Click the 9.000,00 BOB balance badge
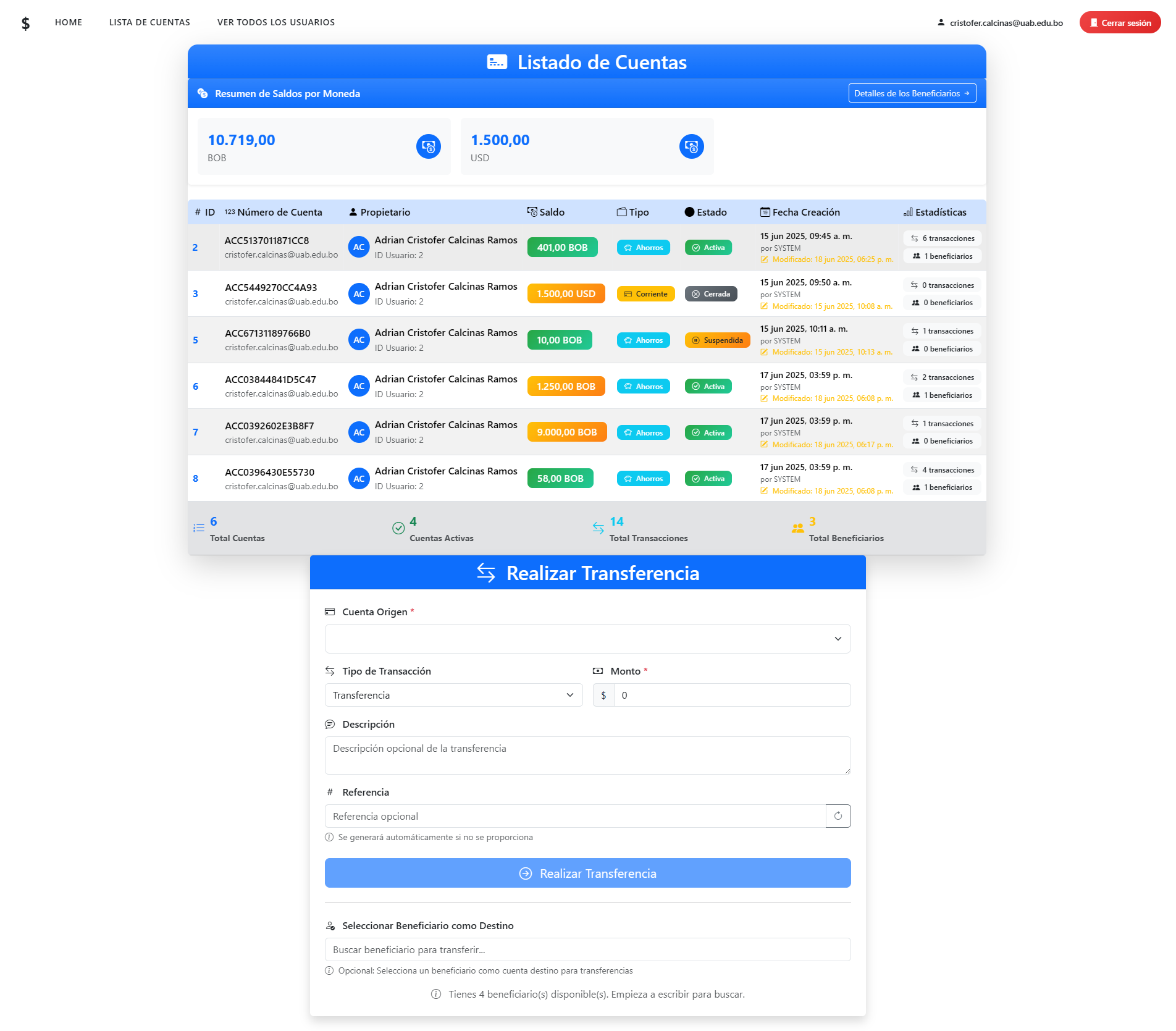The image size is (1176, 1031). coord(567,432)
